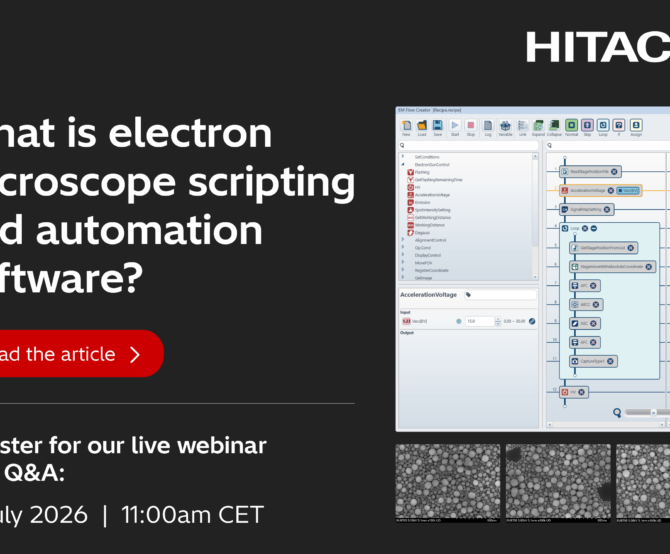Click the Assign toolbar icon
This screenshot has width=670, height=554.
click(636, 125)
